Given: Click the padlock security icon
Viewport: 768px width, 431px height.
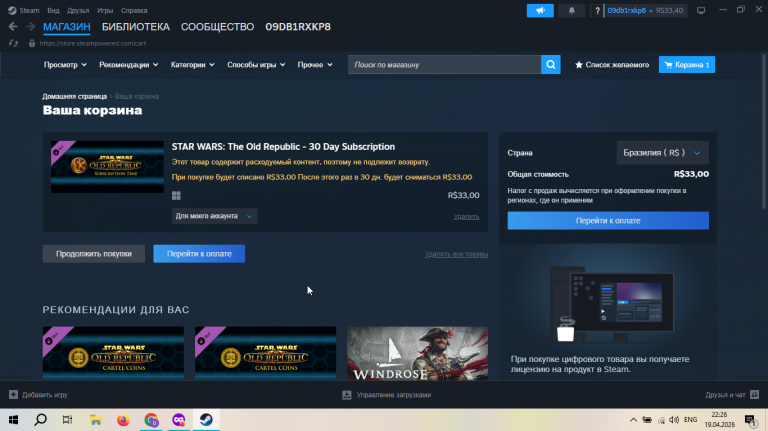Looking at the screenshot, I should tap(32, 43).
